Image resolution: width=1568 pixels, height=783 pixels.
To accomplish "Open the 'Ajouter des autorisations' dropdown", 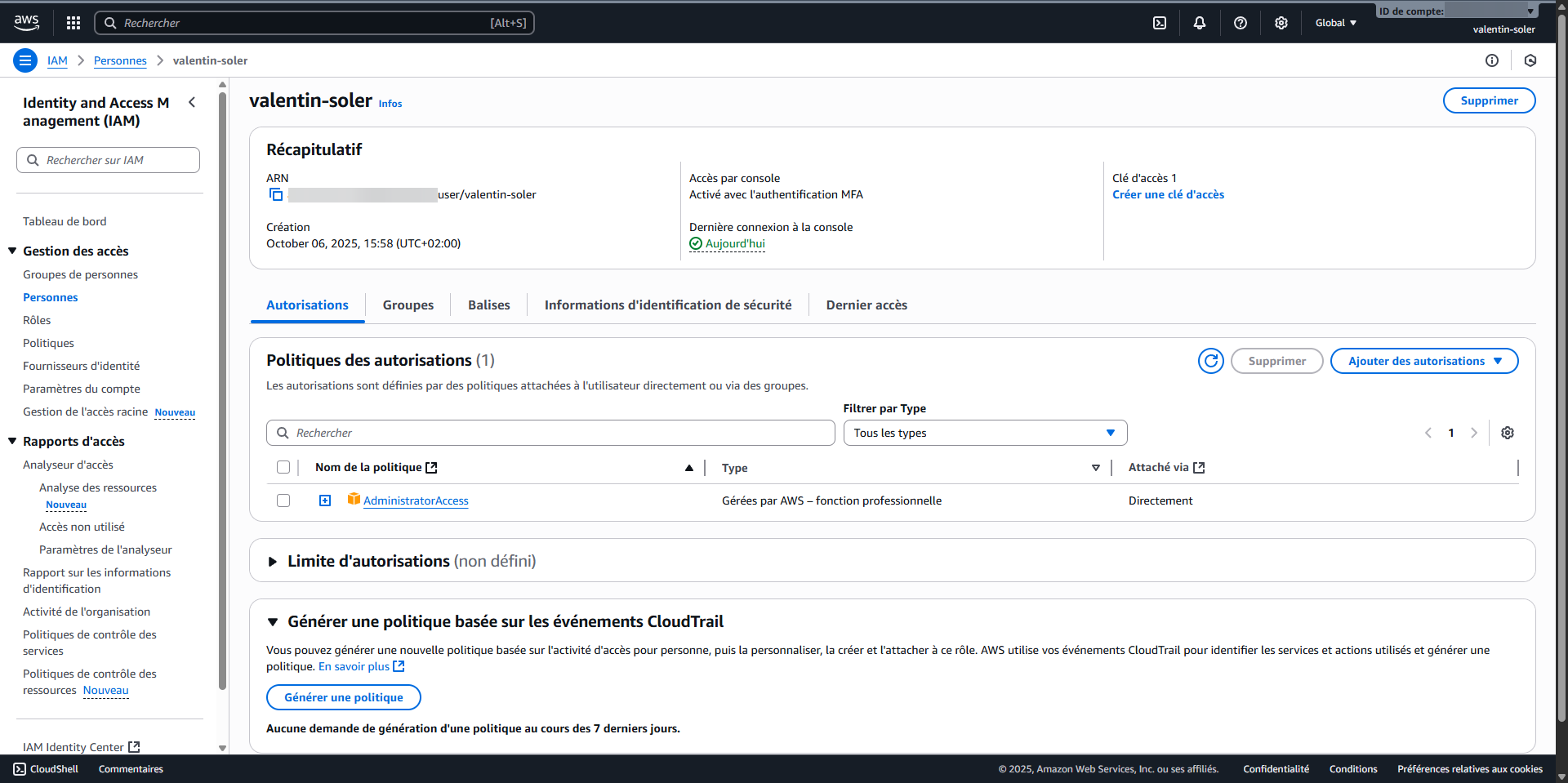I will (1423, 360).
